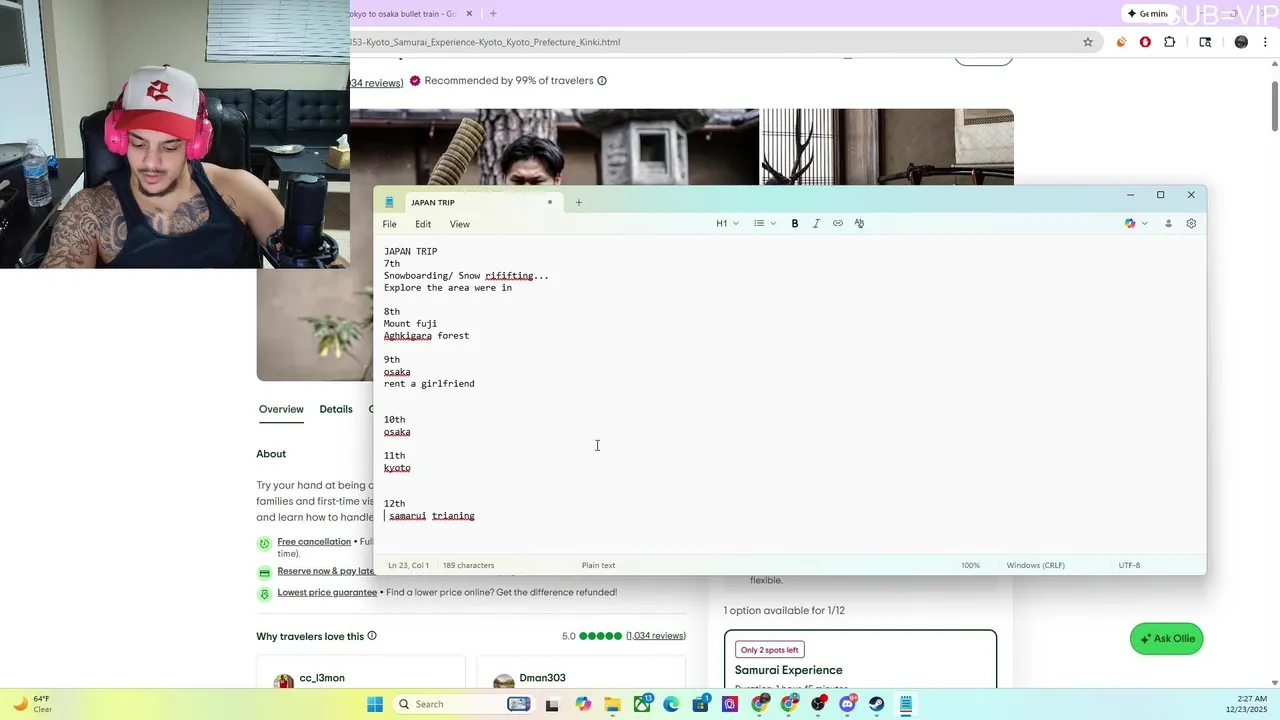Switch to the Overview tab on webpage
Screen dimensions: 1280x720
(x=281, y=409)
